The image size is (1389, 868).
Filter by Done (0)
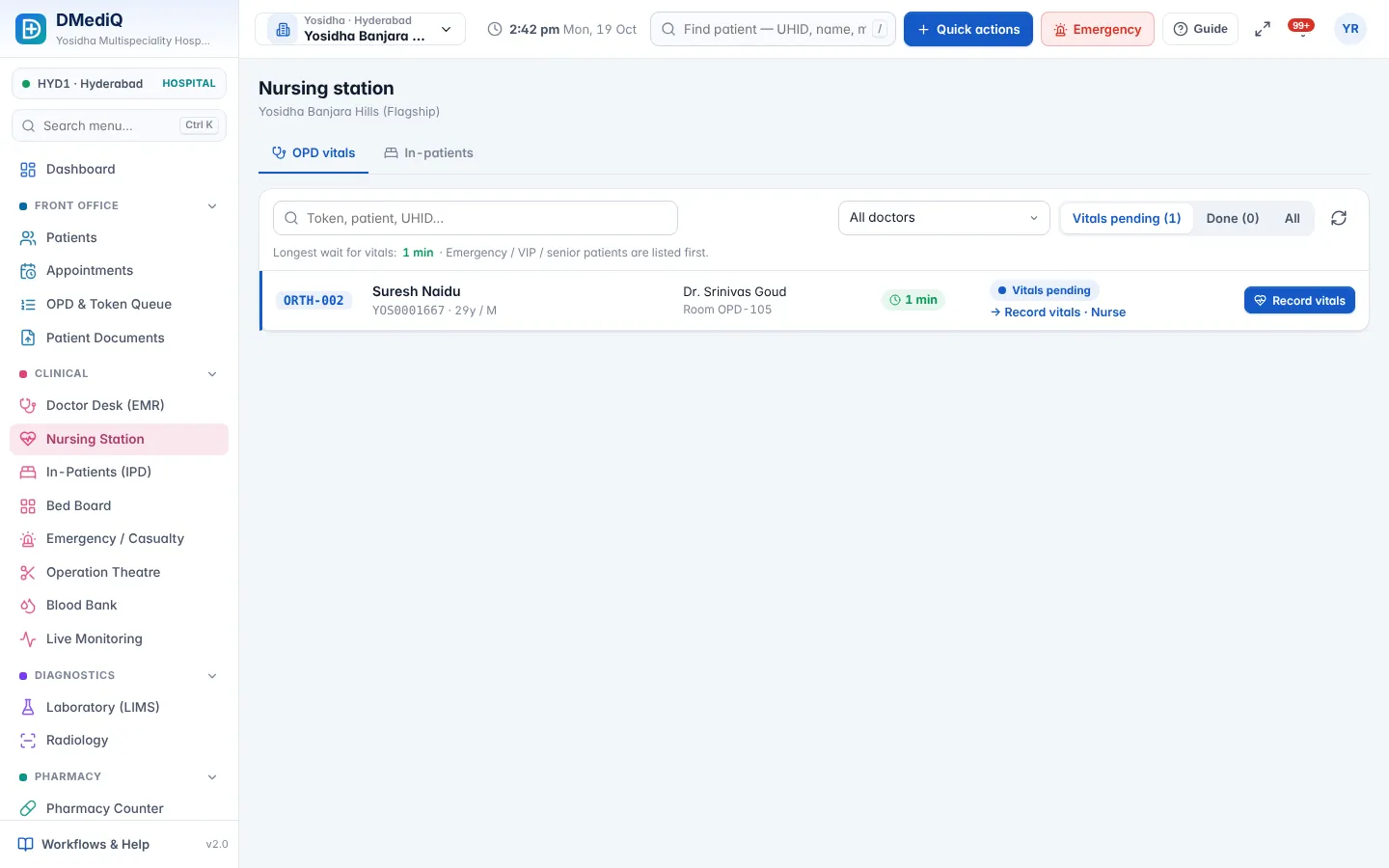1233,218
